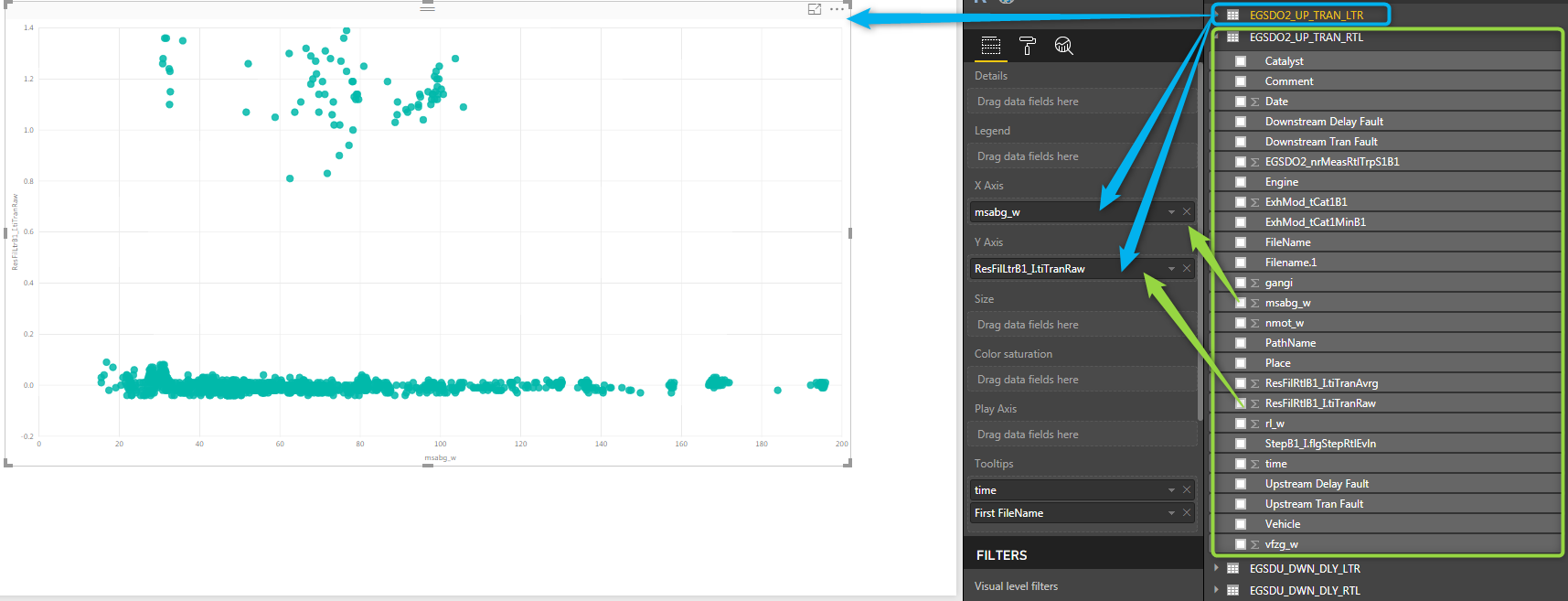This screenshot has width=1568, height=601.
Task: Select the FileName checkbox
Action: point(1241,242)
